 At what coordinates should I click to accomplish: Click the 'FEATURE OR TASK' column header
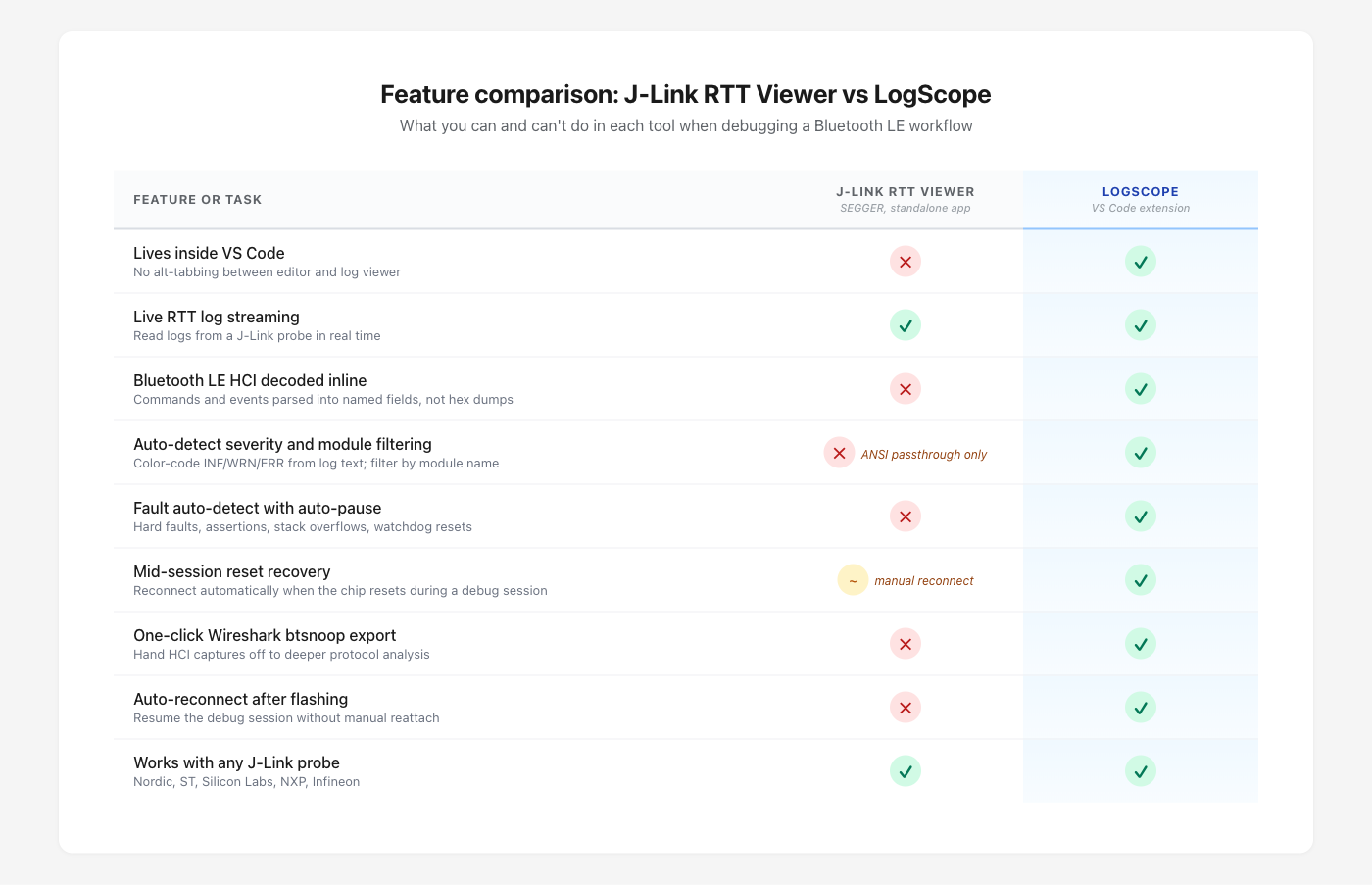(x=198, y=200)
